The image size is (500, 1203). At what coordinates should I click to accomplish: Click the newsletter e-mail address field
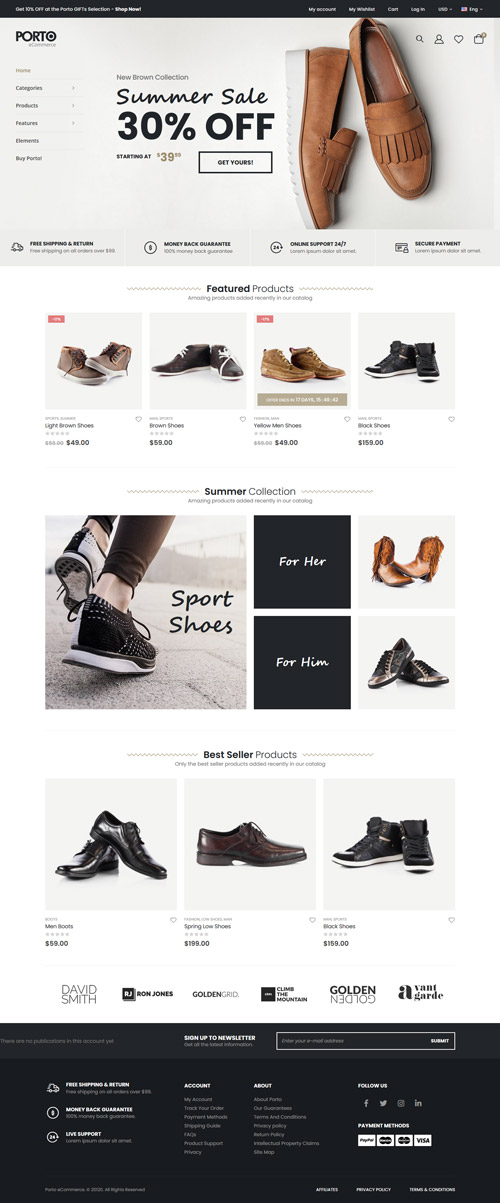[x=351, y=1041]
